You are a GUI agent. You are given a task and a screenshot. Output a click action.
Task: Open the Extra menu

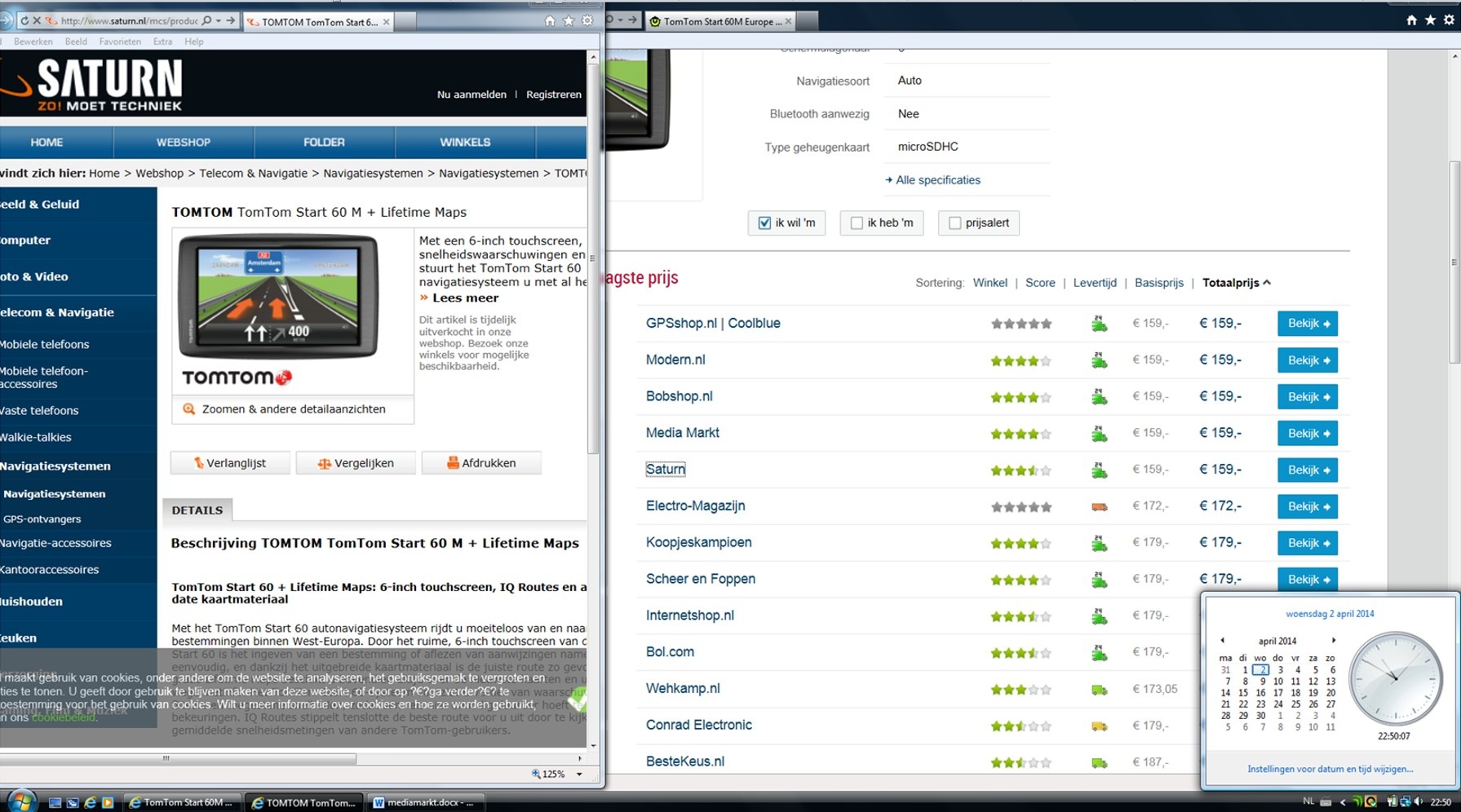[x=162, y=42]
